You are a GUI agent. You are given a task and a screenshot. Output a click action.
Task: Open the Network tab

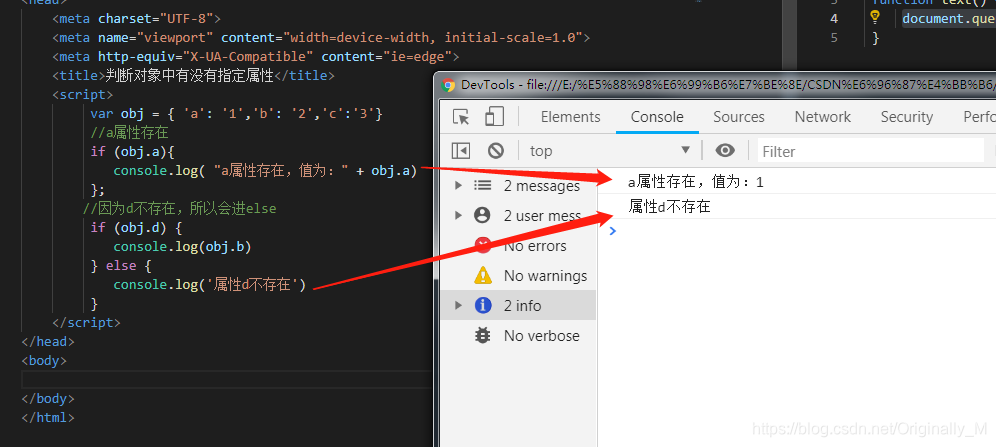(x=823, y=117)
